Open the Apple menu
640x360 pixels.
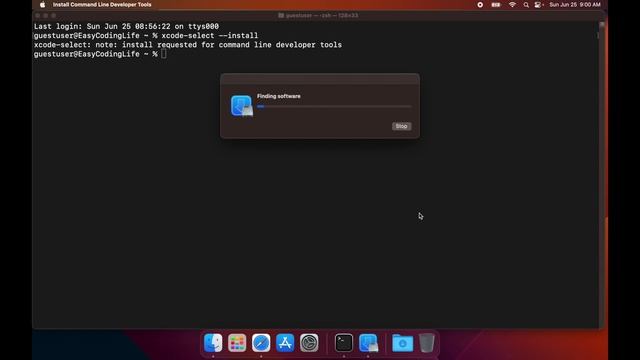[42, 5]
